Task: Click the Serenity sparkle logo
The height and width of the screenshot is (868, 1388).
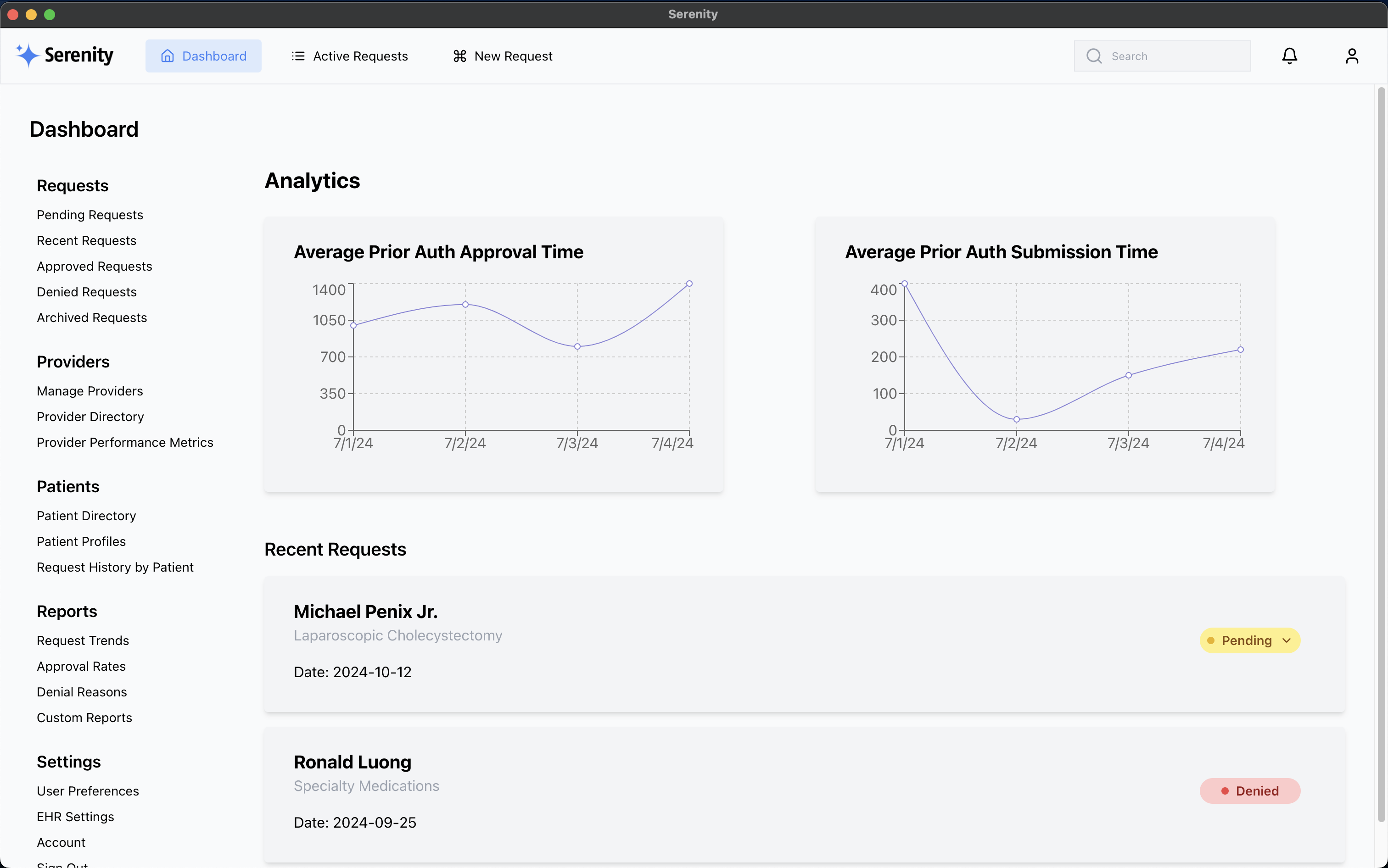Action: click(27, 56)
